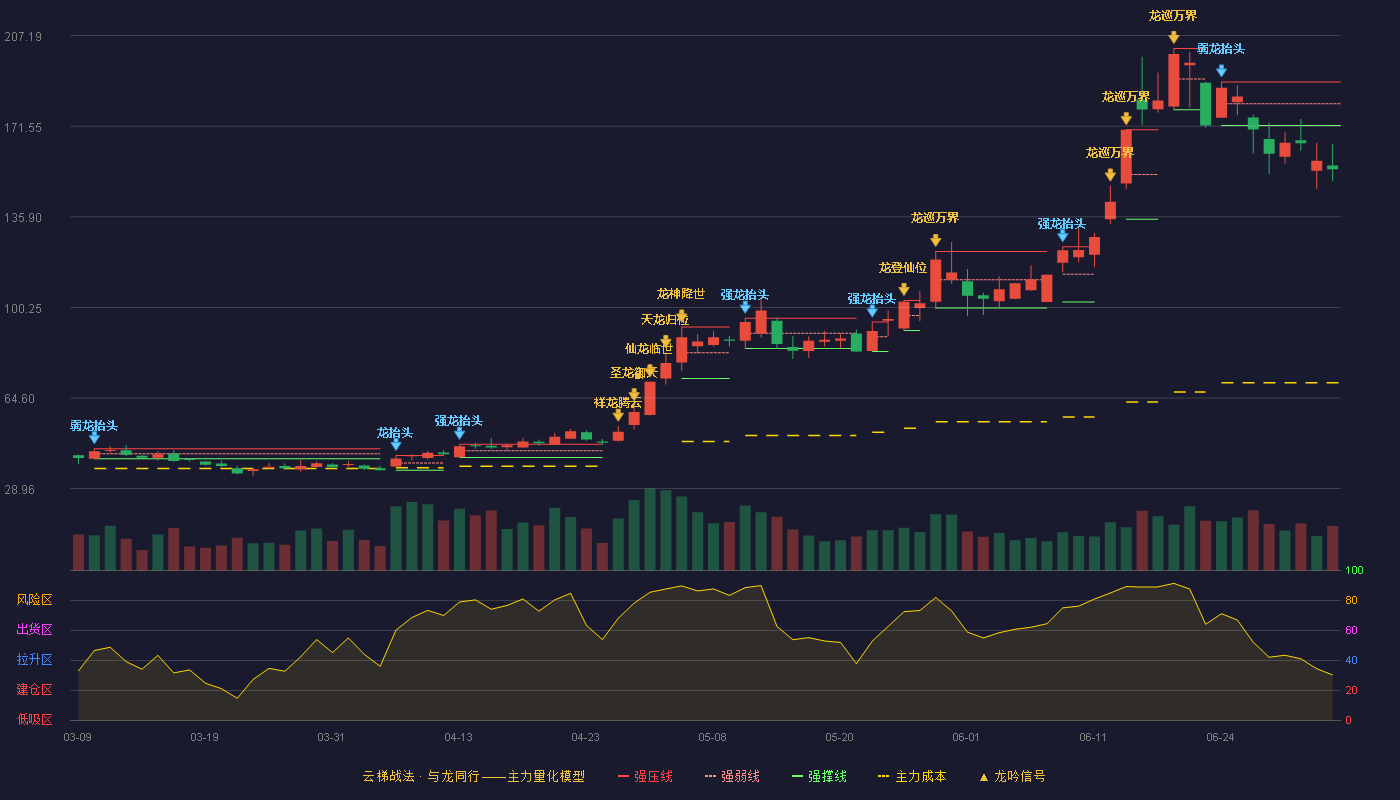Click the 03-19 date axis label

pyautogui.click(x=205, y=737)
